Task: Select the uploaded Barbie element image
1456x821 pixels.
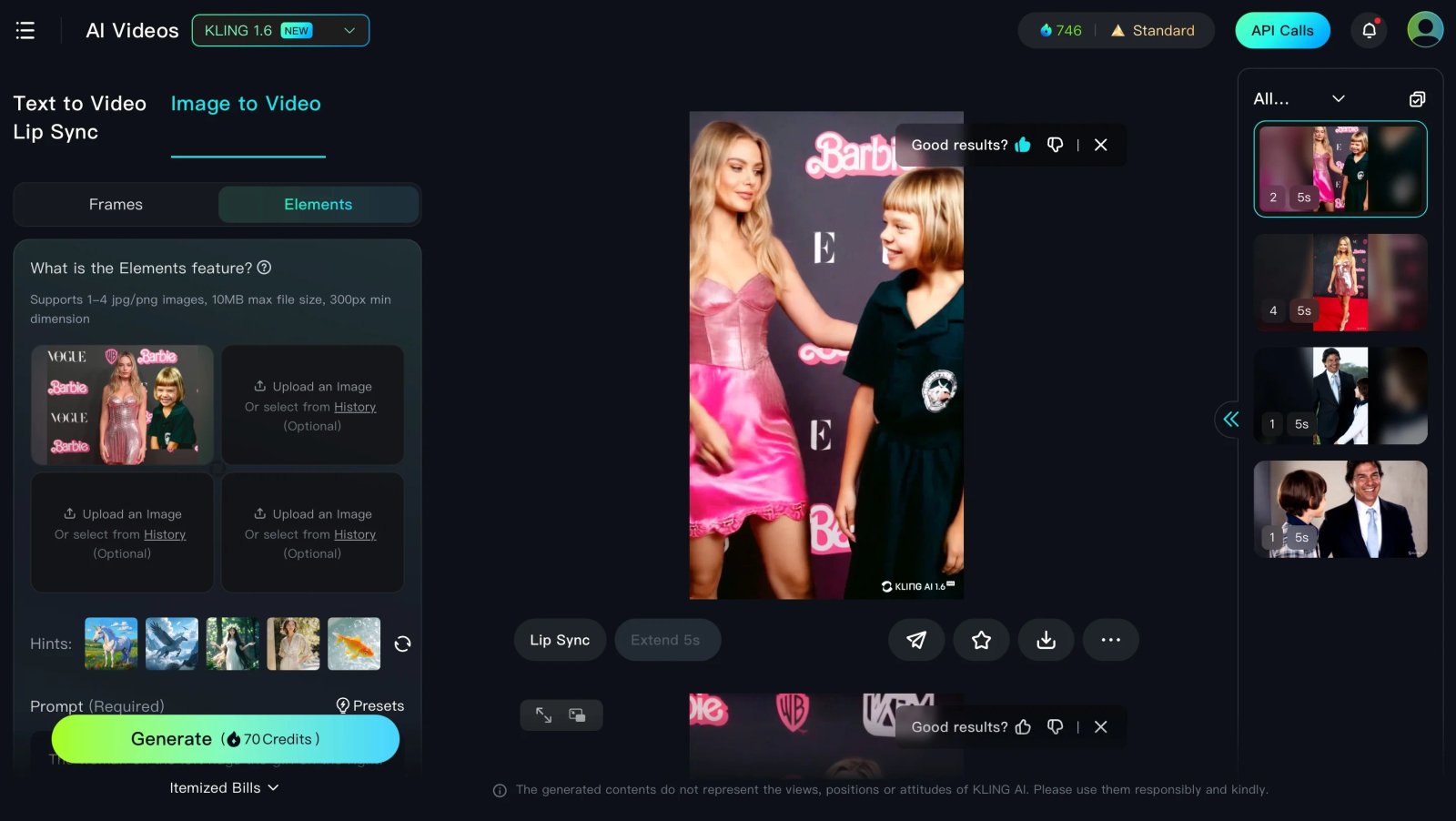Action: pos(123,405)
